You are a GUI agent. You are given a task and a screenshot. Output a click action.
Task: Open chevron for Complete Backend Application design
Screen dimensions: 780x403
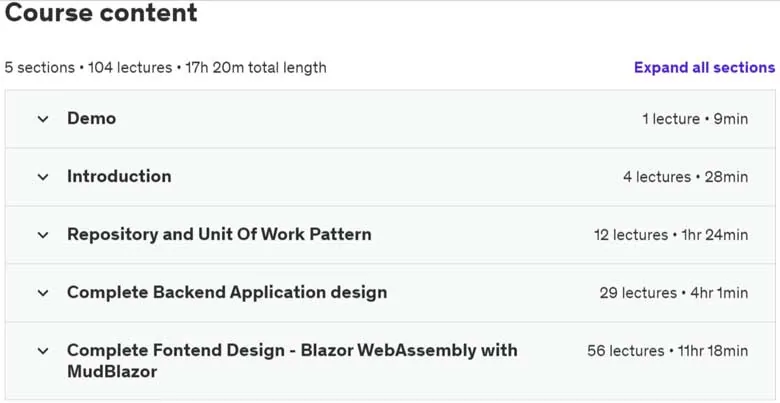click(43, 293)
